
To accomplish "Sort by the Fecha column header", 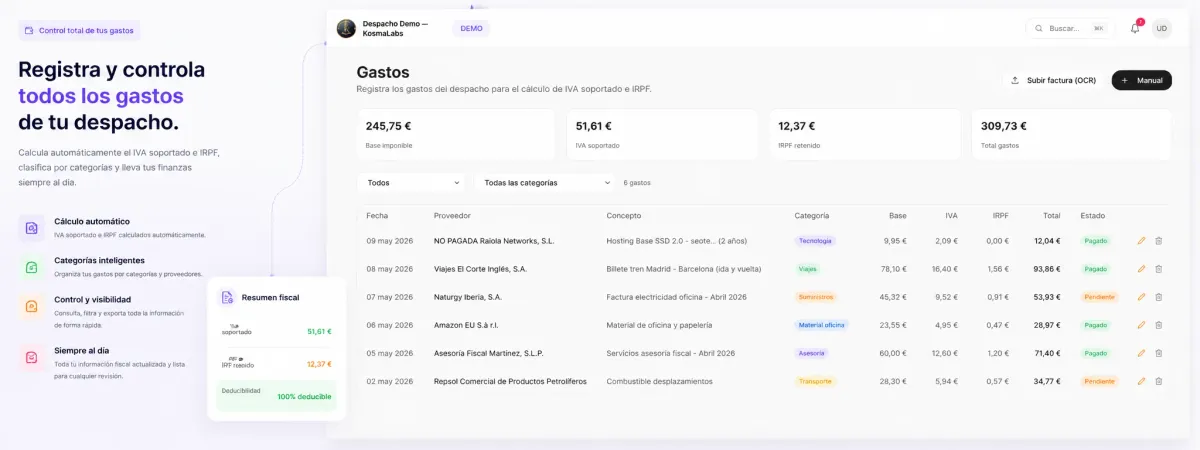I will click(x=377, y=215).
